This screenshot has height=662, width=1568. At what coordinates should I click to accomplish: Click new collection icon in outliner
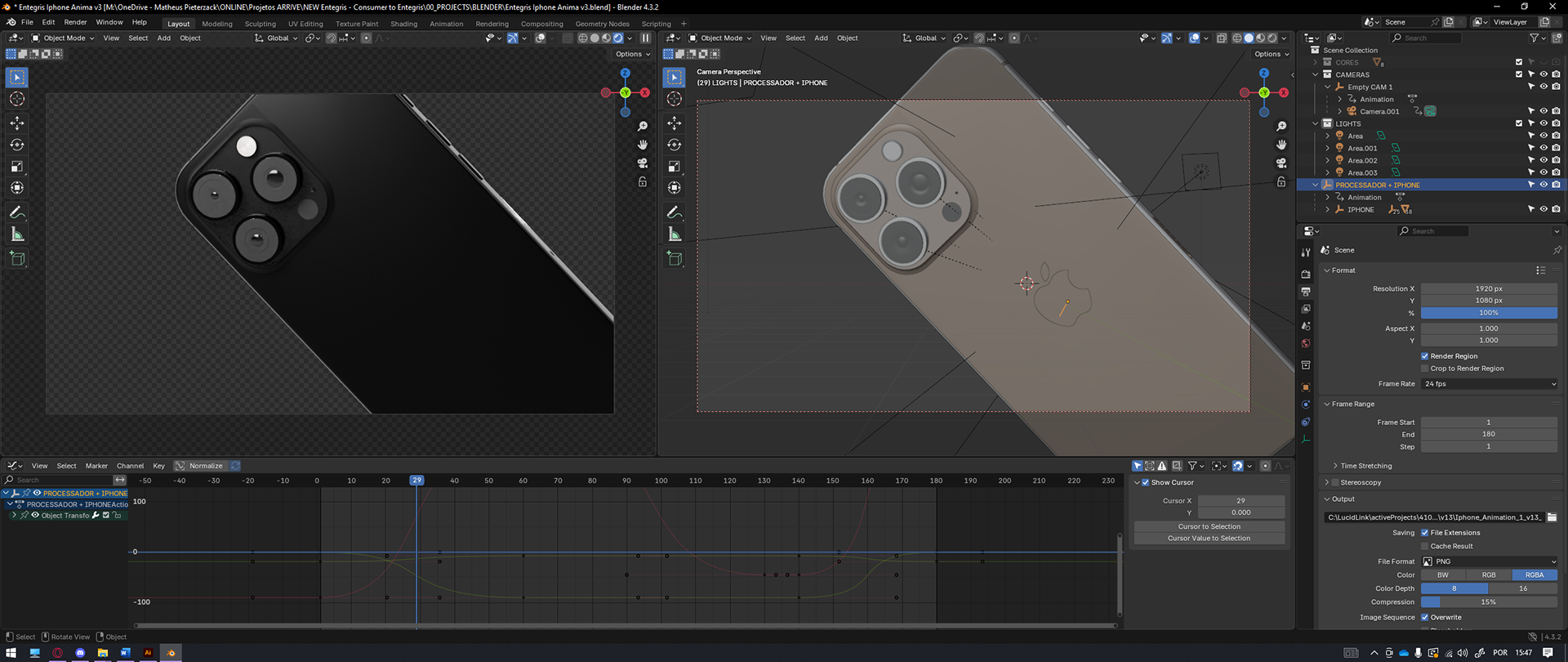[1557, 38]
